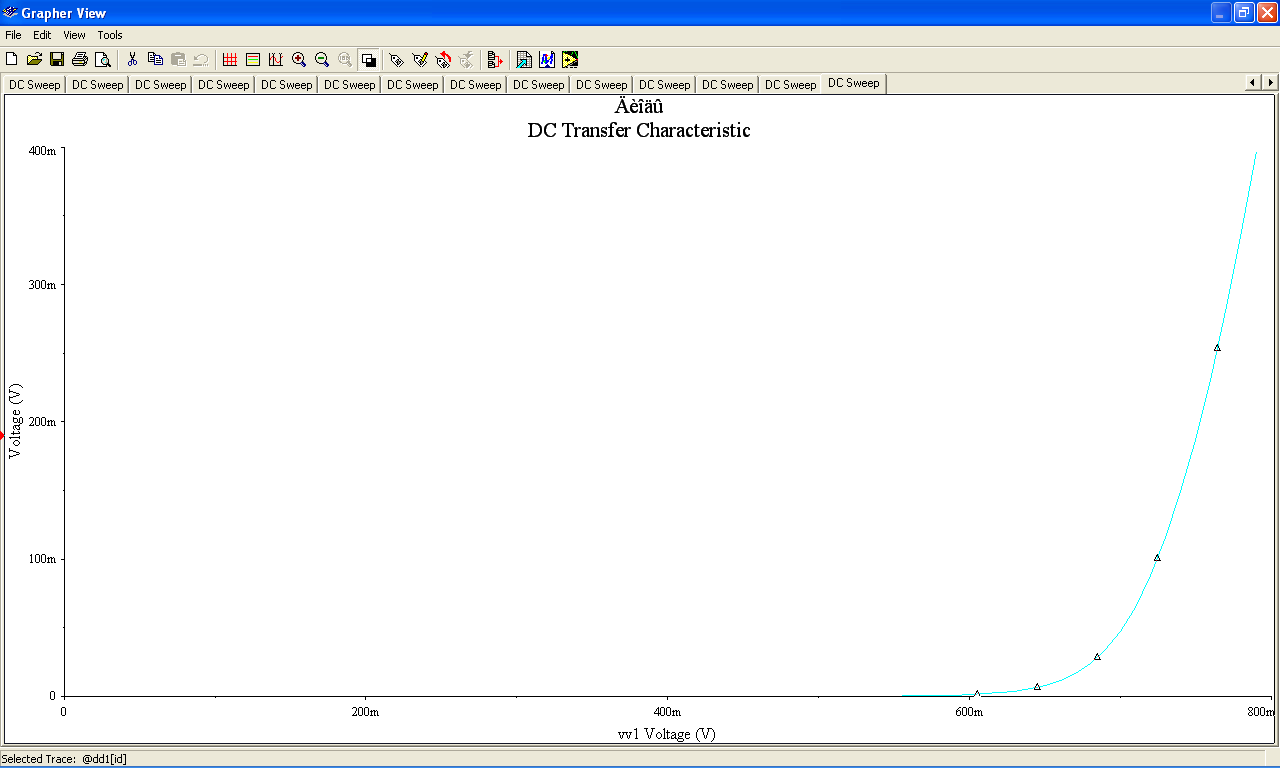Open the File menu
Viewport: 1280px width, 768px height.
(13, 35)
